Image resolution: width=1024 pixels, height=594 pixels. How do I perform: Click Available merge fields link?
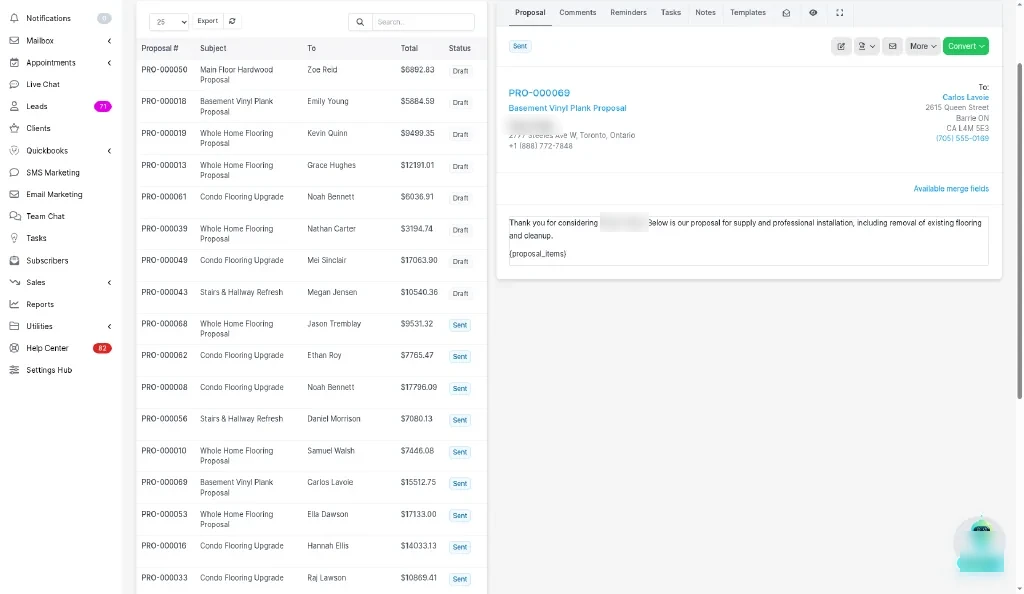click(951, 189)
